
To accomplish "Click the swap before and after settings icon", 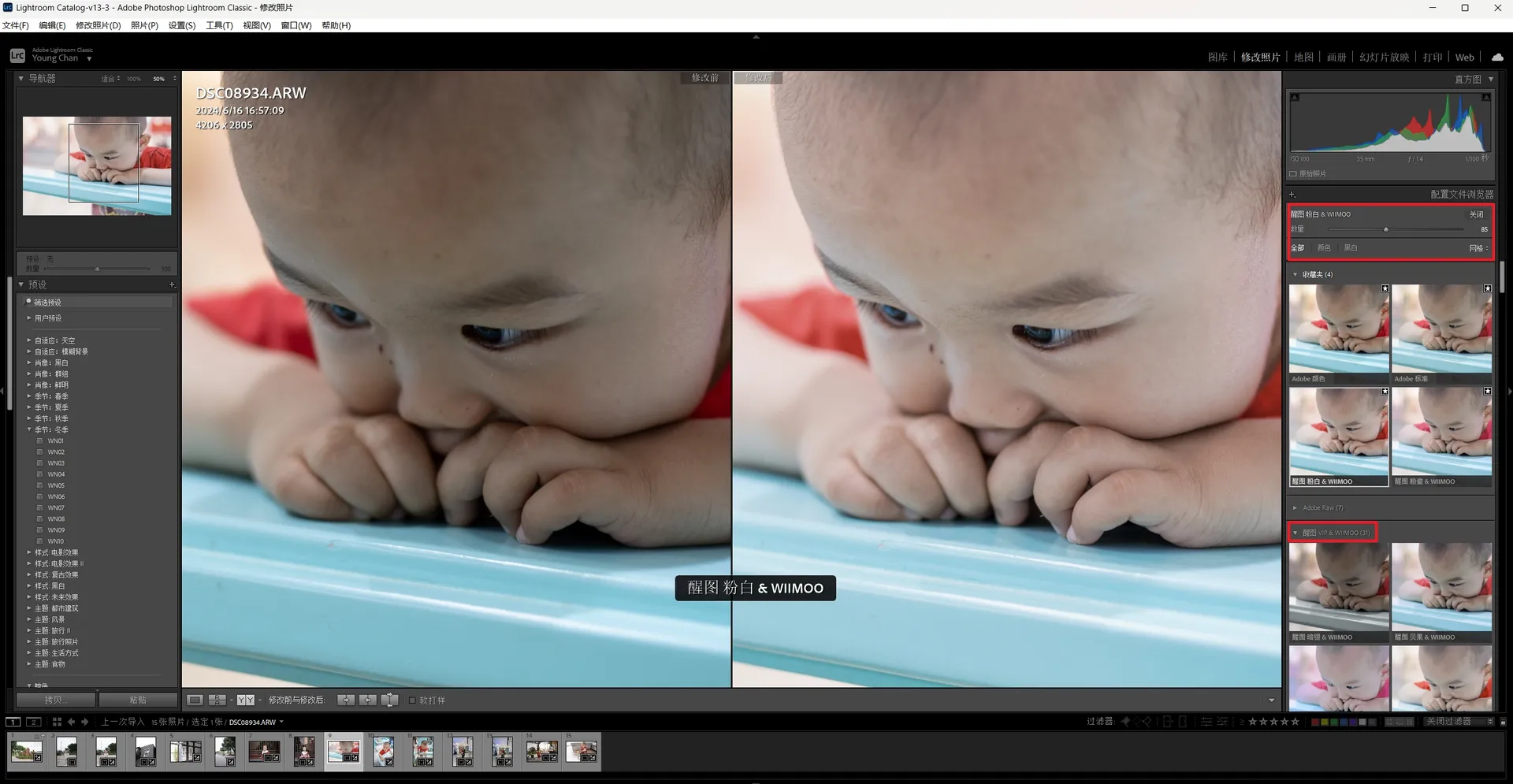I will point(389,700).
